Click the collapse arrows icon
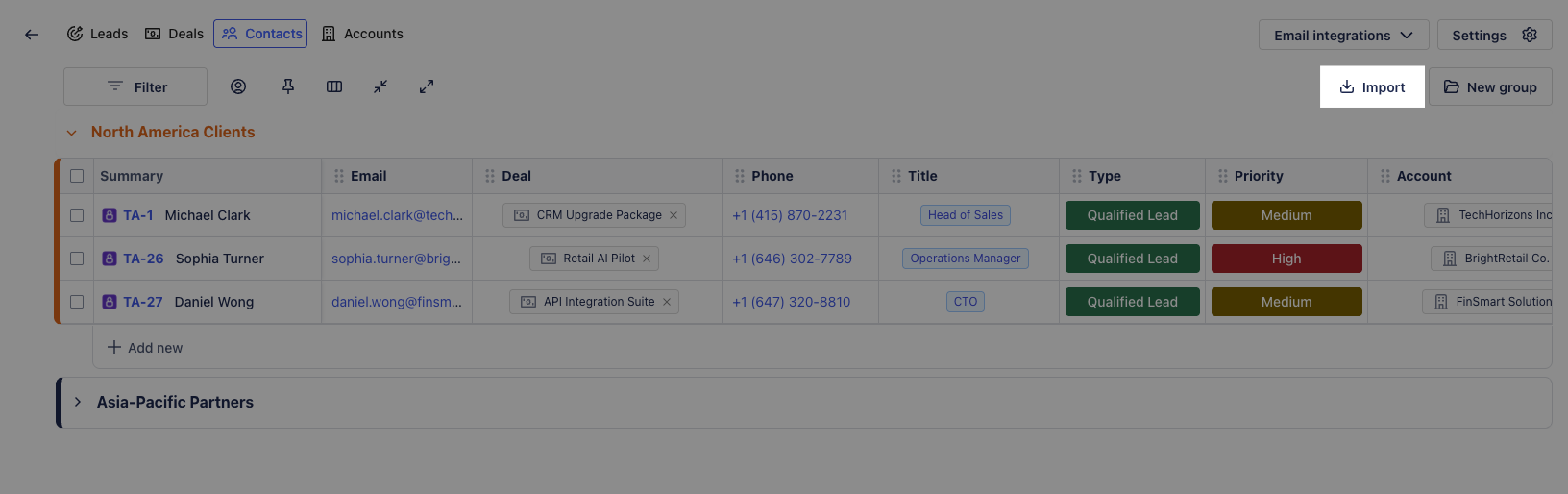 click(380, 86)
